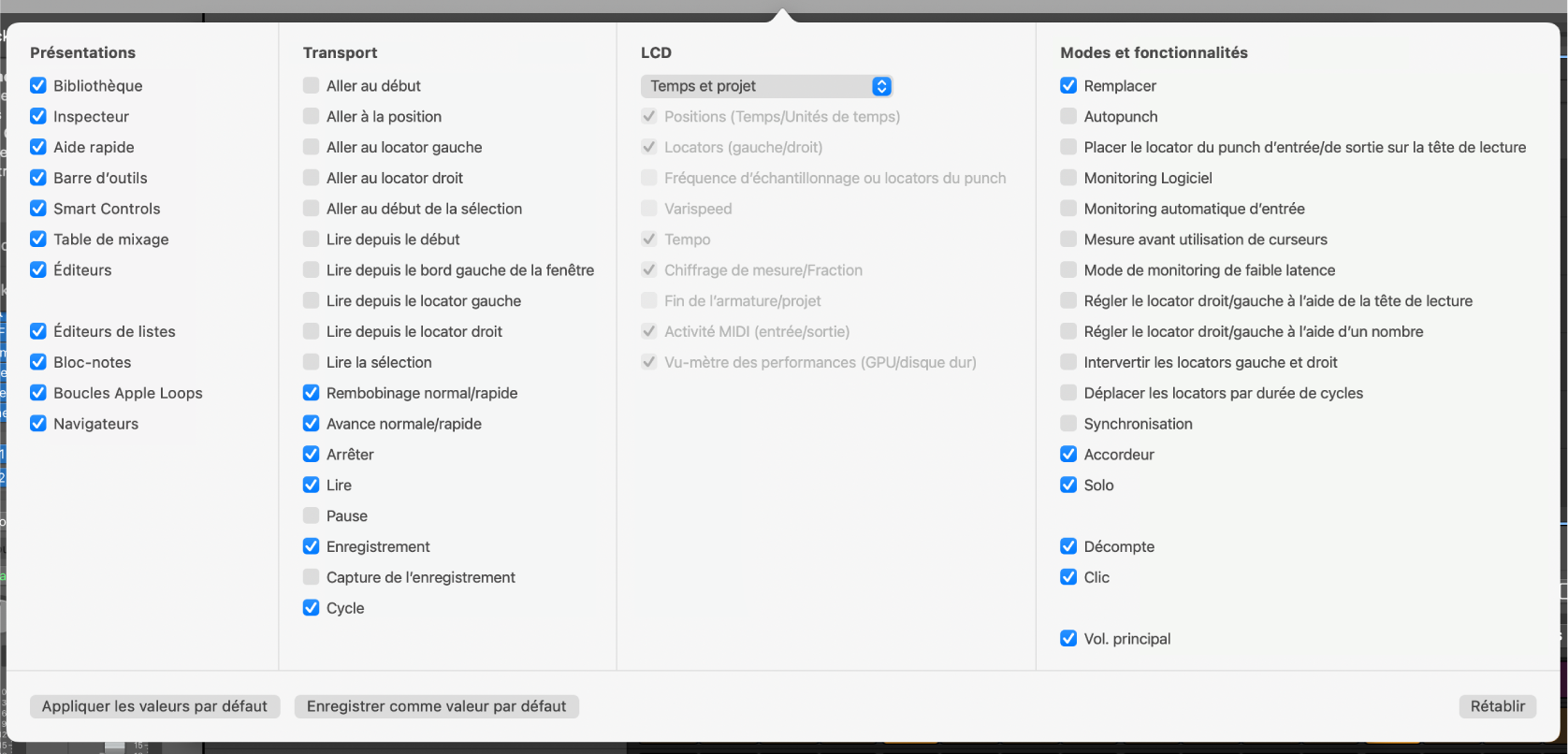This screenshot has height=754, width=1568.
Task: Uncheck the Enregistrement checkbox
Action: (312, 546)
